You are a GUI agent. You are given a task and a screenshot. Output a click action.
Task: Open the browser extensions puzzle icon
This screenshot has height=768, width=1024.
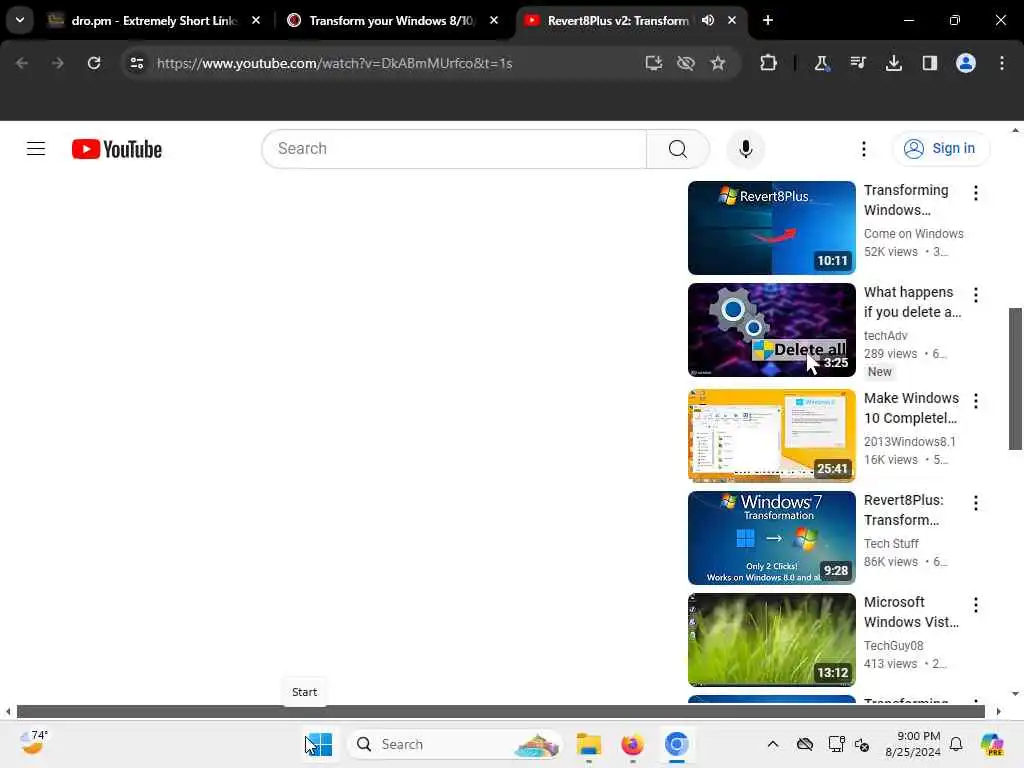769,63
